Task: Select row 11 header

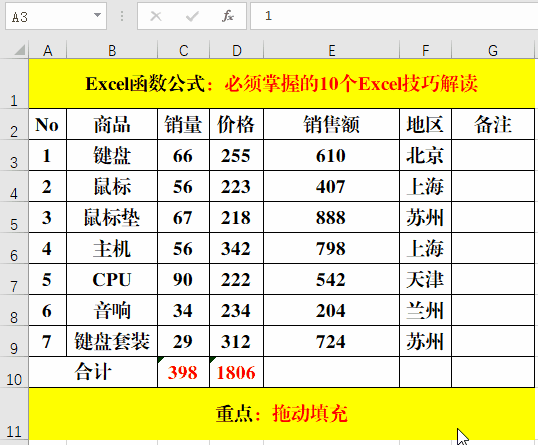Action: click(x=14, y=414)
